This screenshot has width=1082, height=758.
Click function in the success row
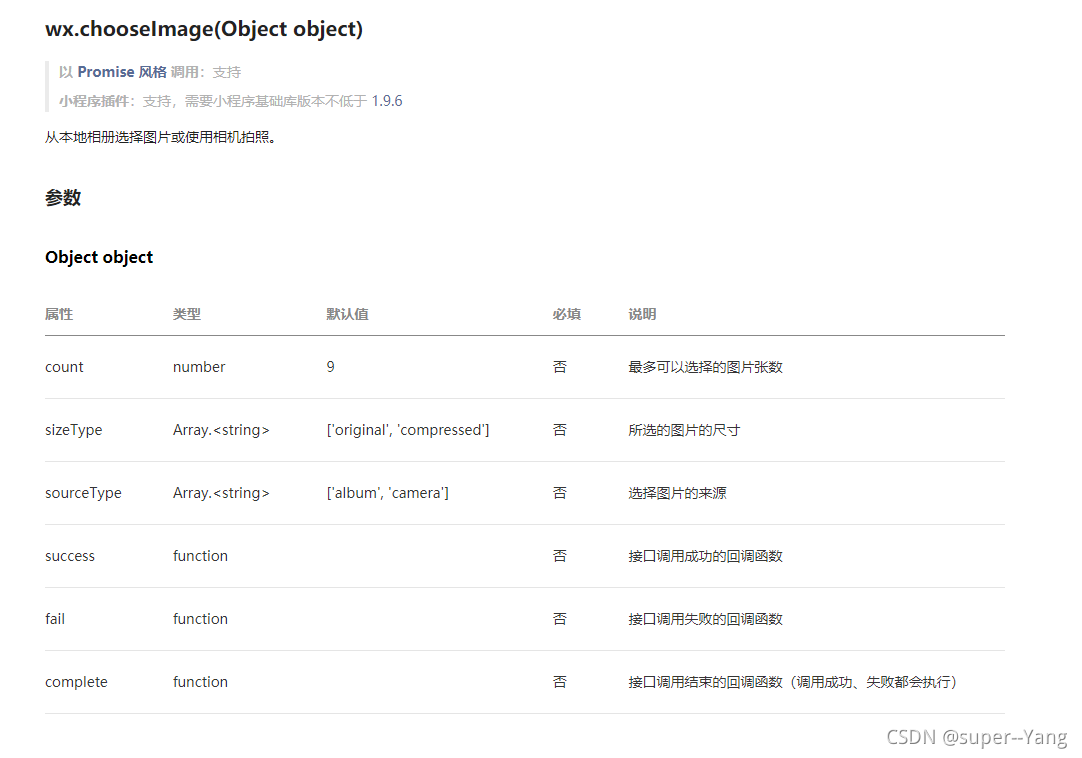coord(200,556)
